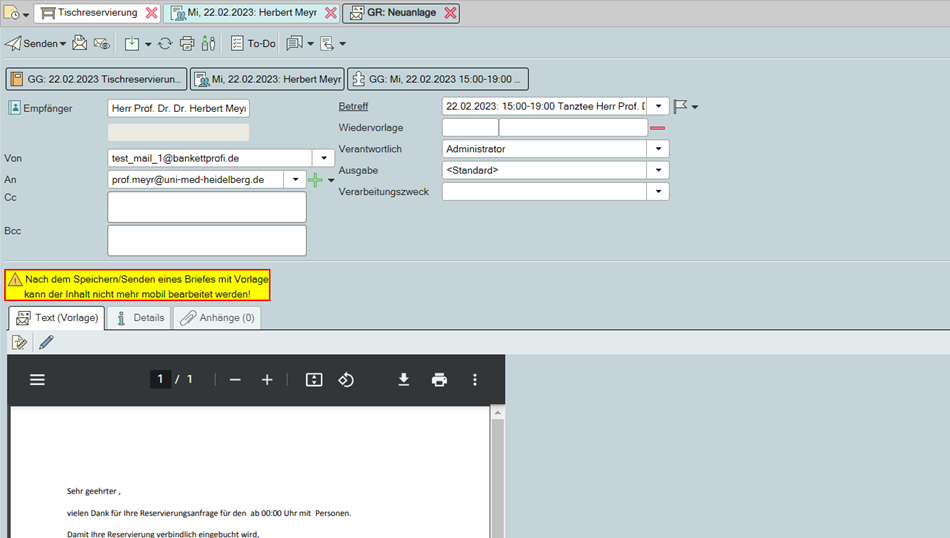Rotate the PDF page counterclockwise
Image resolution: width=950 pixels, height=538 pixels.
(346, 380)
